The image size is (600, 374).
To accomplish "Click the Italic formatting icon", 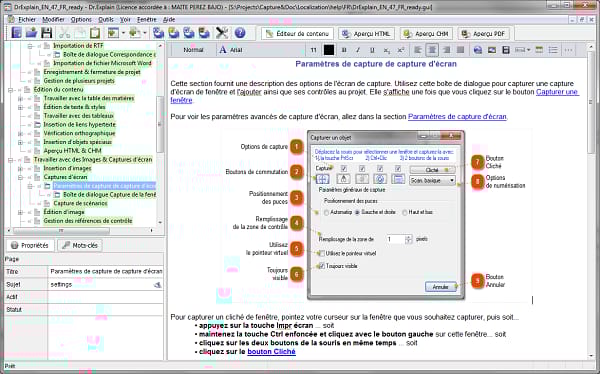I will (358, 50).
